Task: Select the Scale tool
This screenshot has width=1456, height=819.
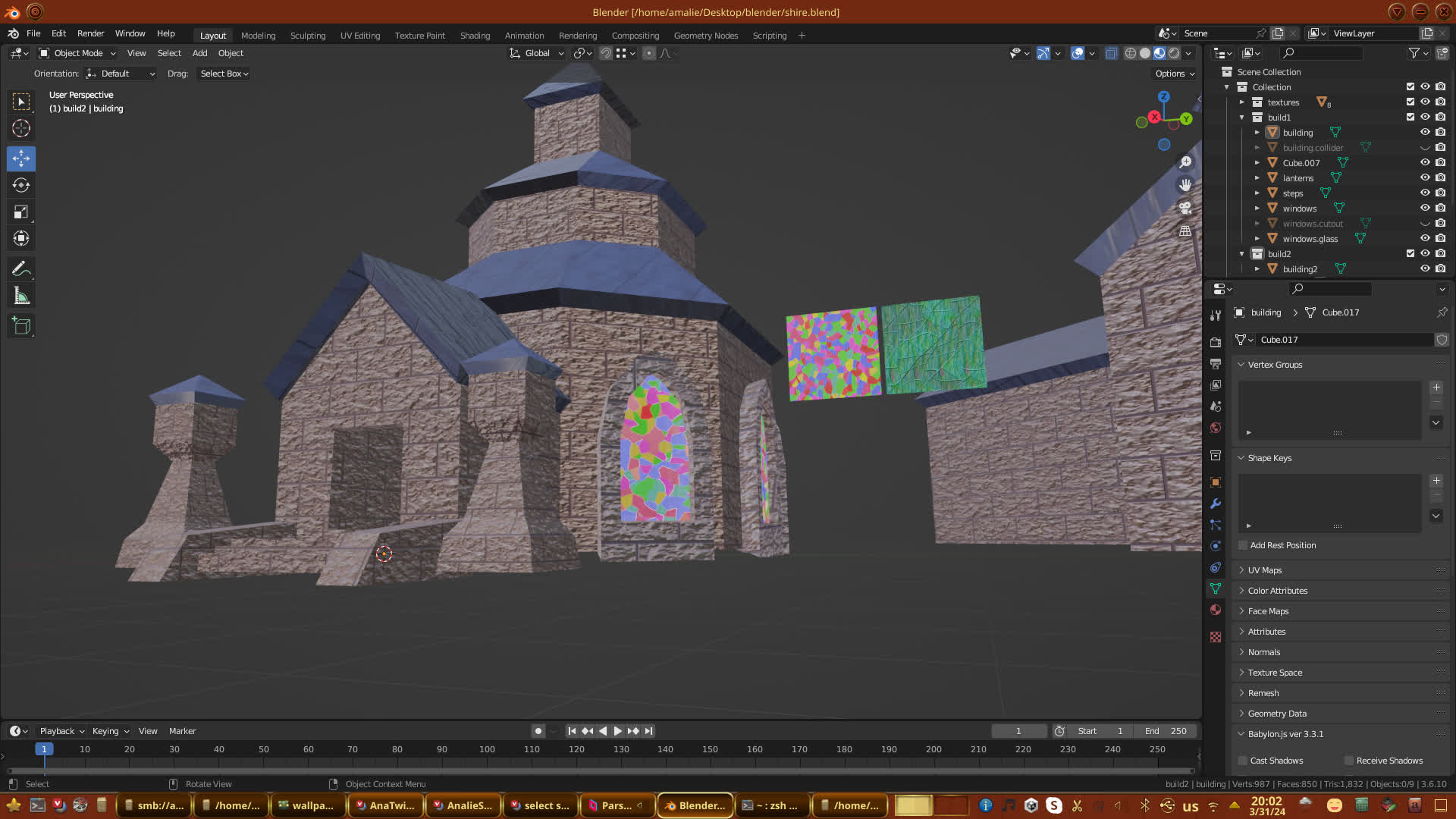Action: (x=21, y=212)
